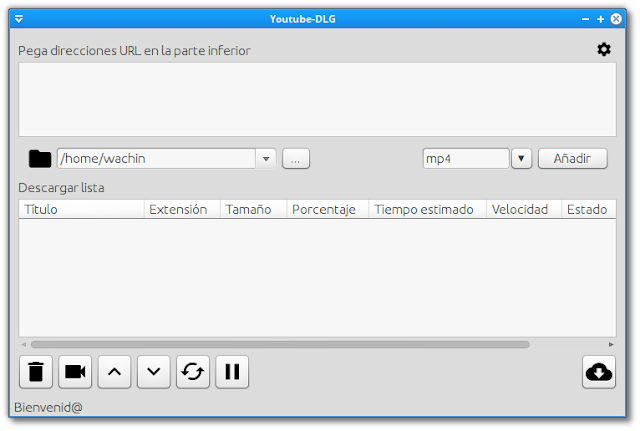The image size is (640, 431).
Task: Sort by the Título column header
Action: (x=82, y=209)
